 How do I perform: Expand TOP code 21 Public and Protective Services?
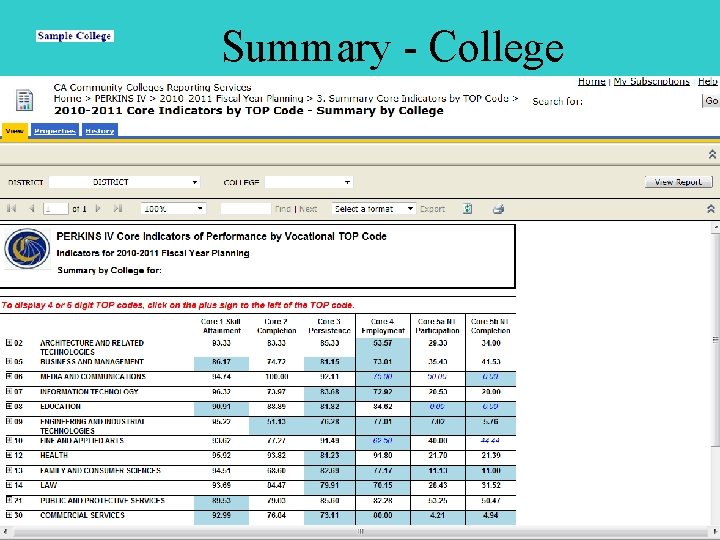point(9,500)
